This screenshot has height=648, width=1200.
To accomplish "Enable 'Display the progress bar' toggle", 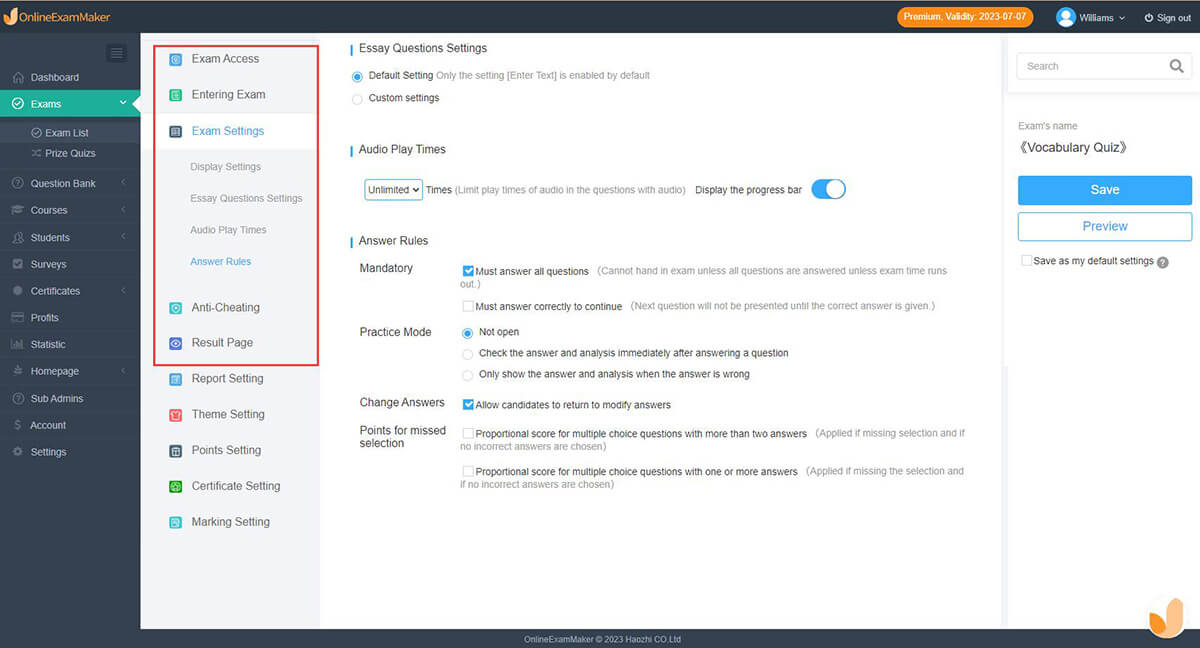I will pos(828,188).
